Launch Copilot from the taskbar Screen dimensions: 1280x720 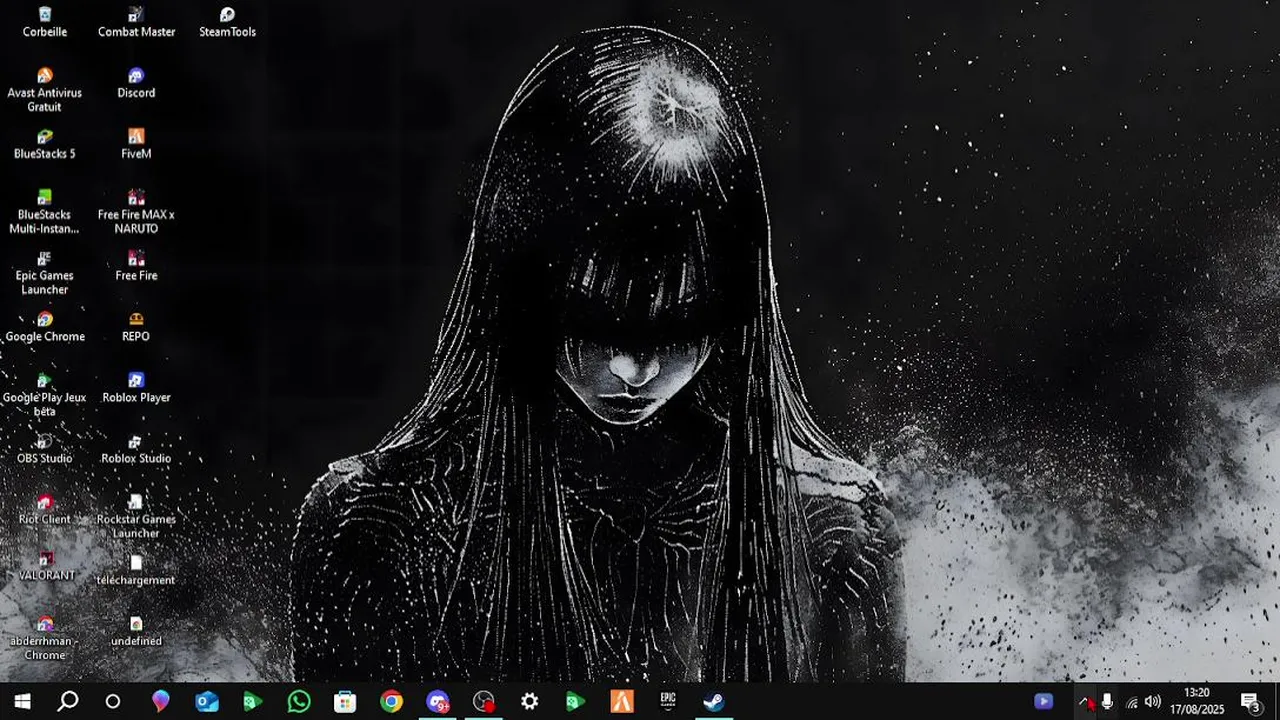[x=161, y=701]
